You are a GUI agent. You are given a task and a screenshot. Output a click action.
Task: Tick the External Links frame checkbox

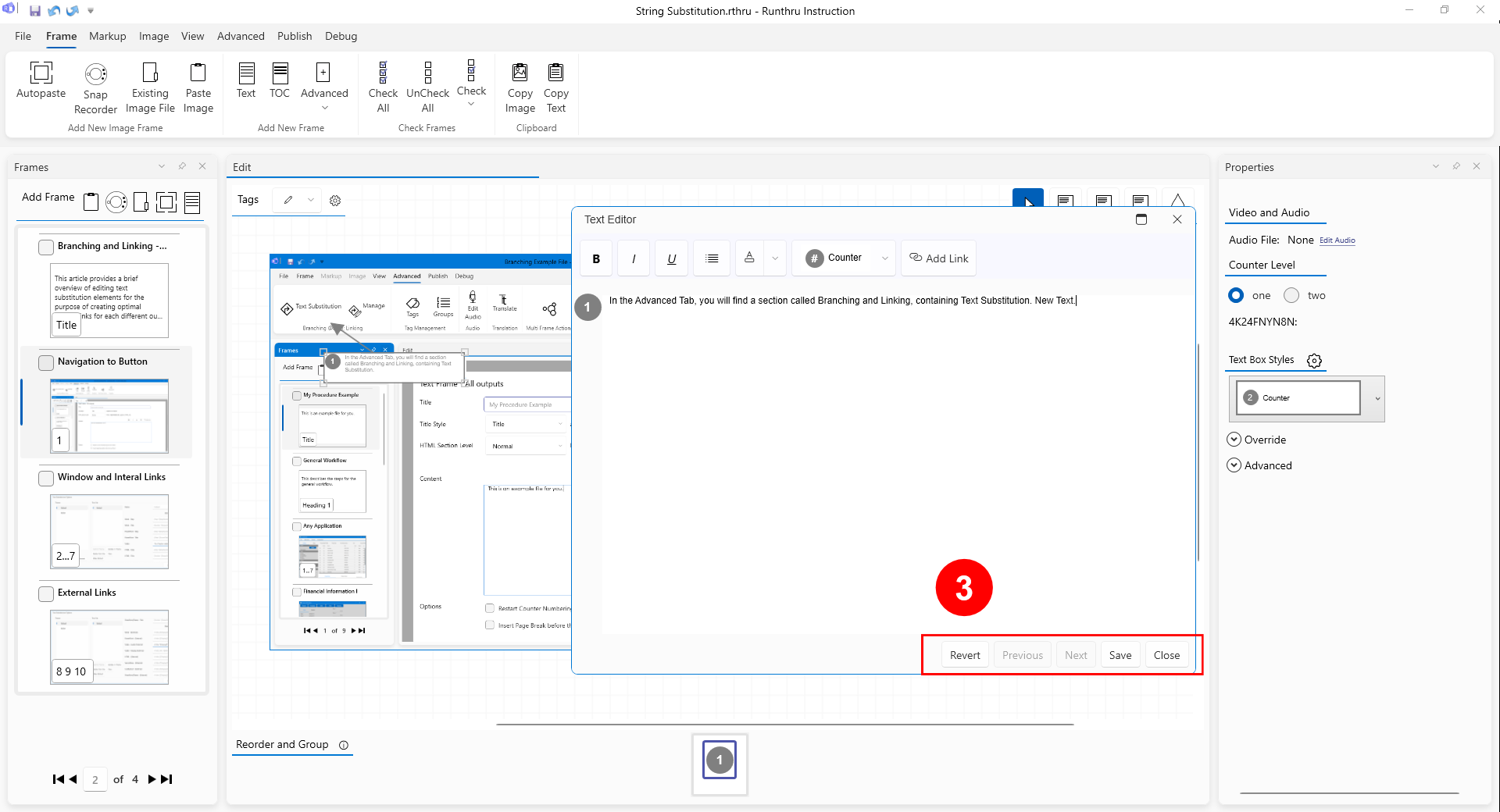46,593
